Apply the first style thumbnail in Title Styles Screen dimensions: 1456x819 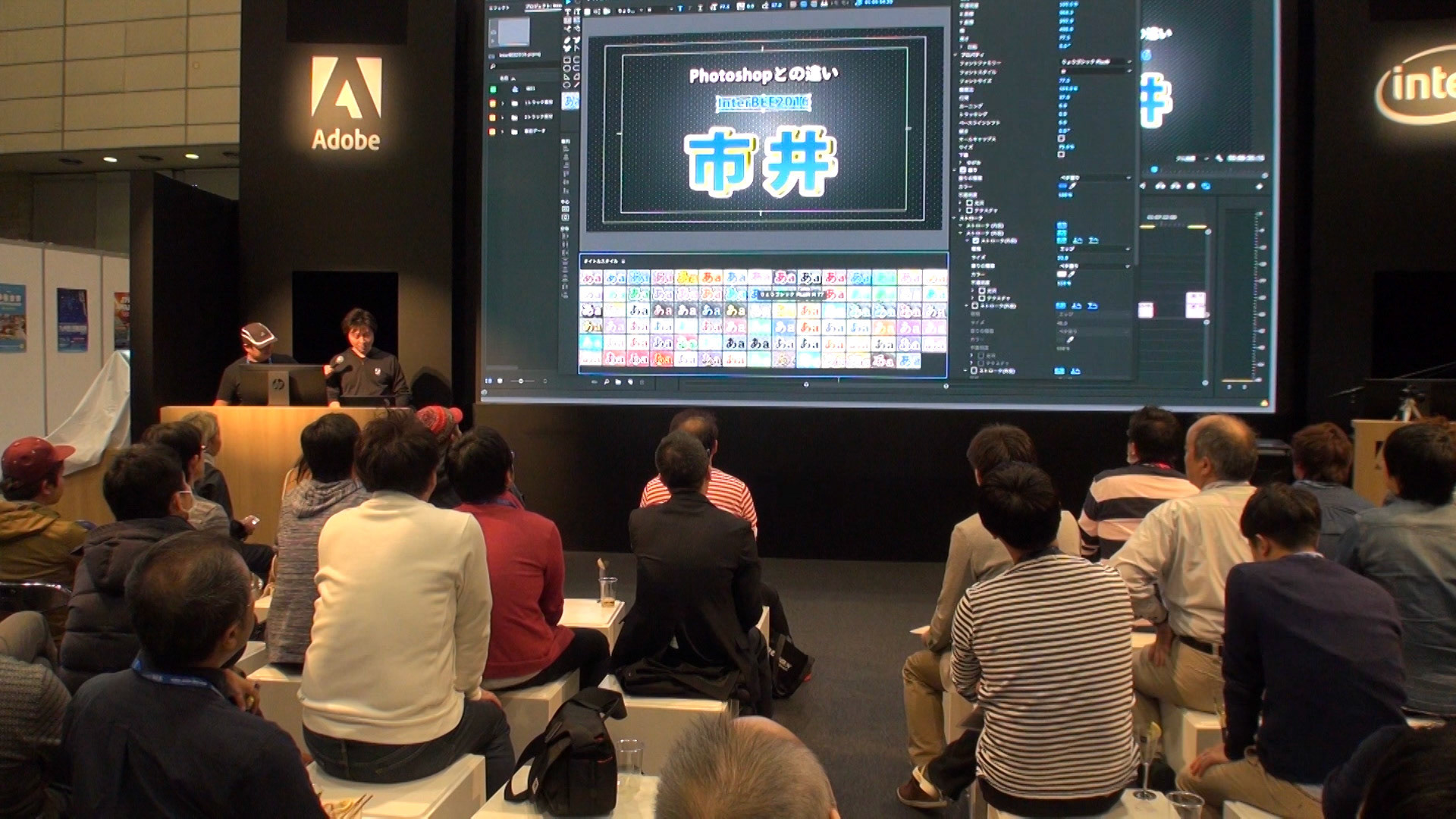(591, 278)
